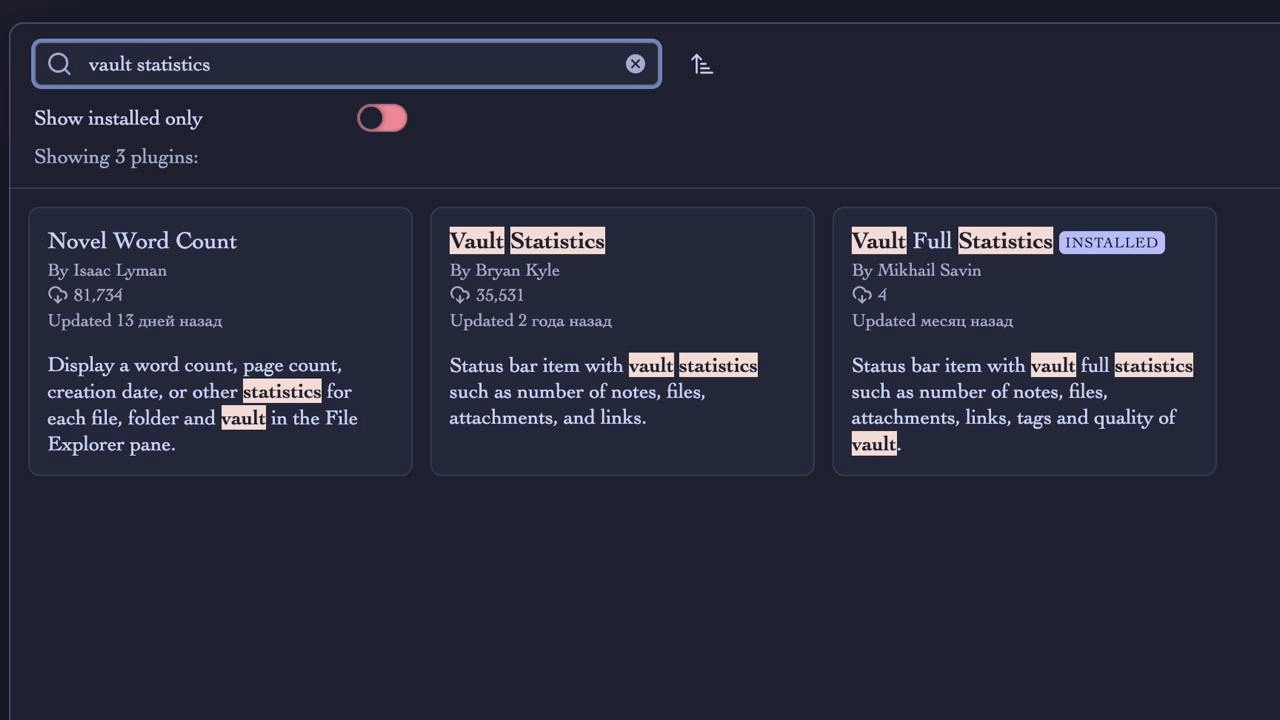Click the magnifying glass search icon
This screenshot has height=720, width=1280.
pyautogui.click(x=59, y=64)
